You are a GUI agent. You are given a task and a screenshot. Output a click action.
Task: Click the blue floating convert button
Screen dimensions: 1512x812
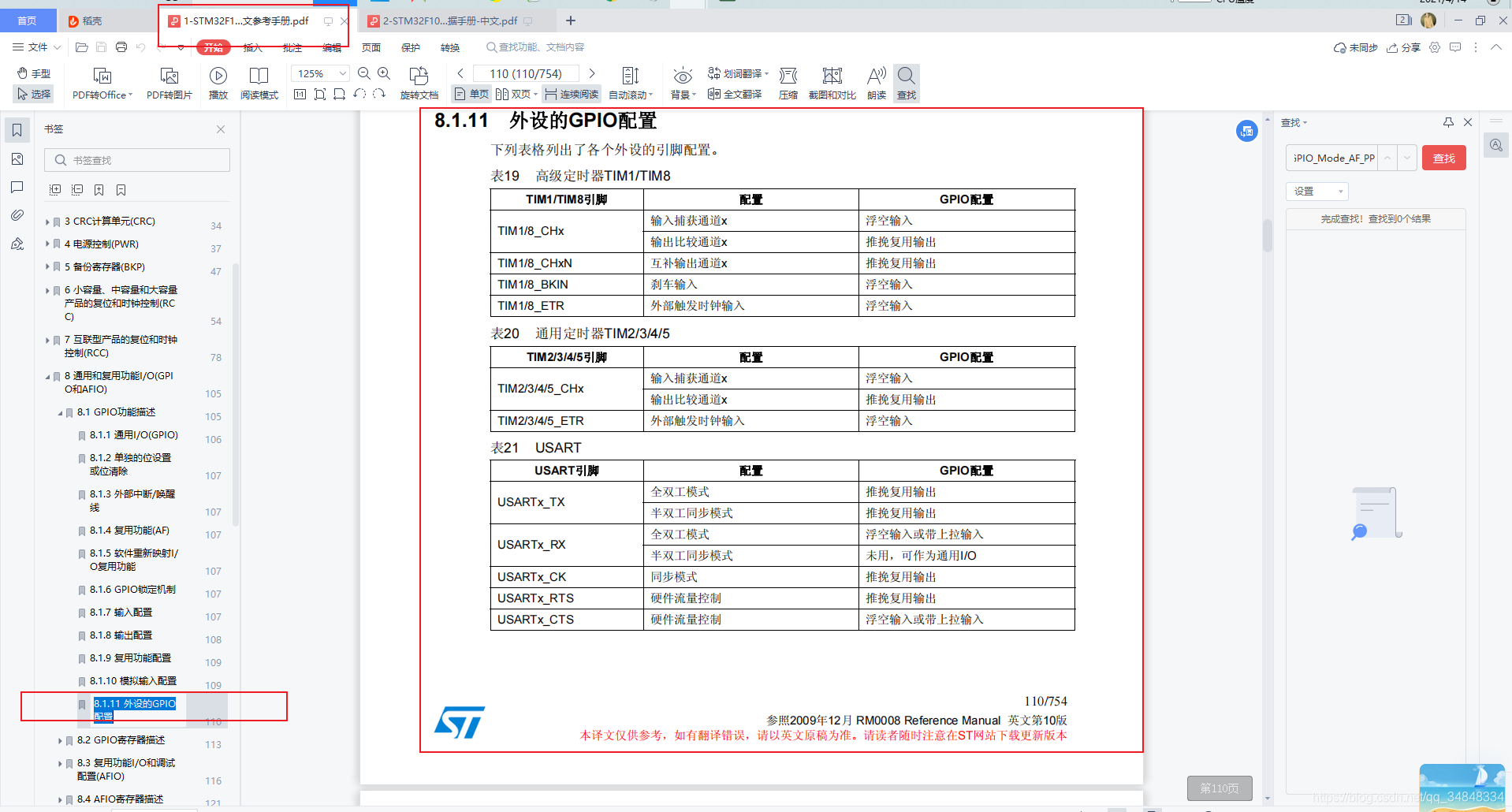(x=1246, y=132)
